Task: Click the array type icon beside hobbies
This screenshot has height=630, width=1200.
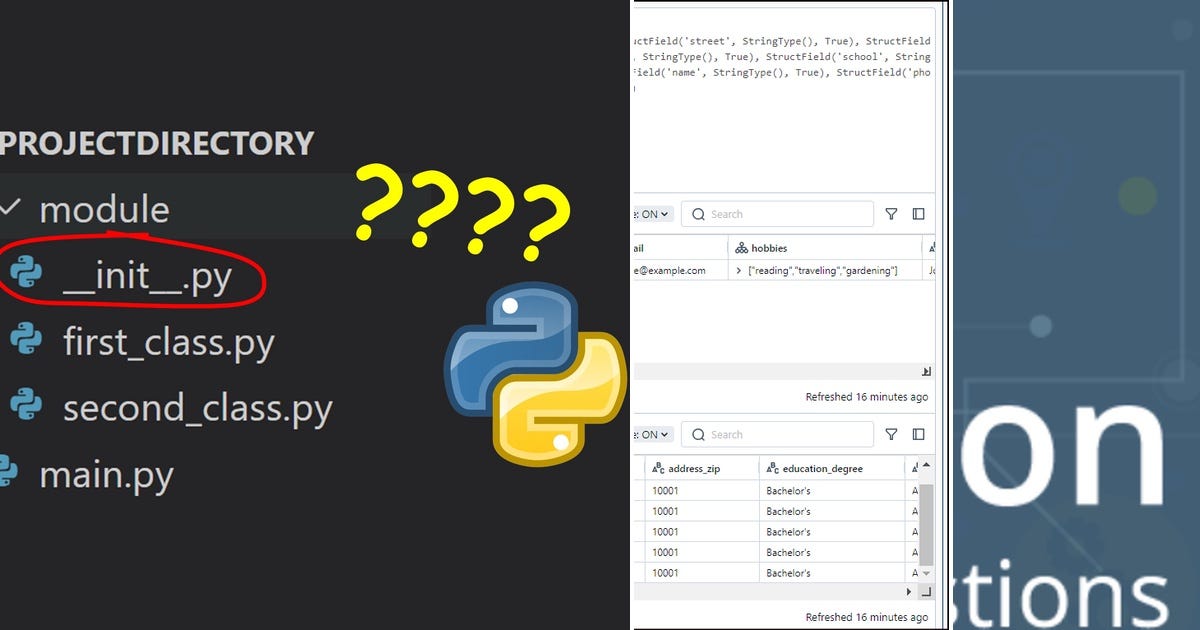Action: (x=741, y=248)
